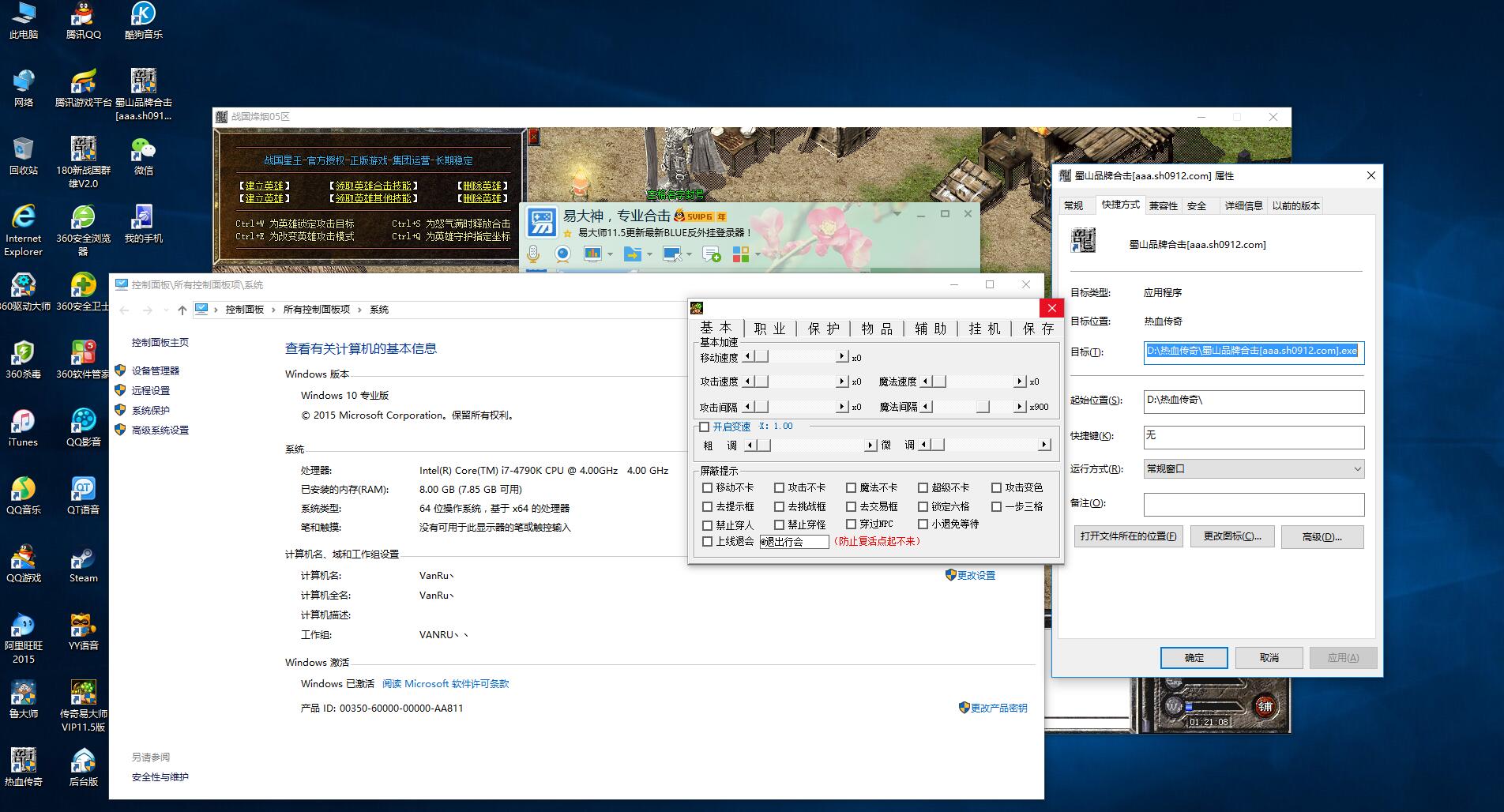Click the remote desktop monitor icon in QQ chat
The image size is (1504, 812).
(672, 254)
